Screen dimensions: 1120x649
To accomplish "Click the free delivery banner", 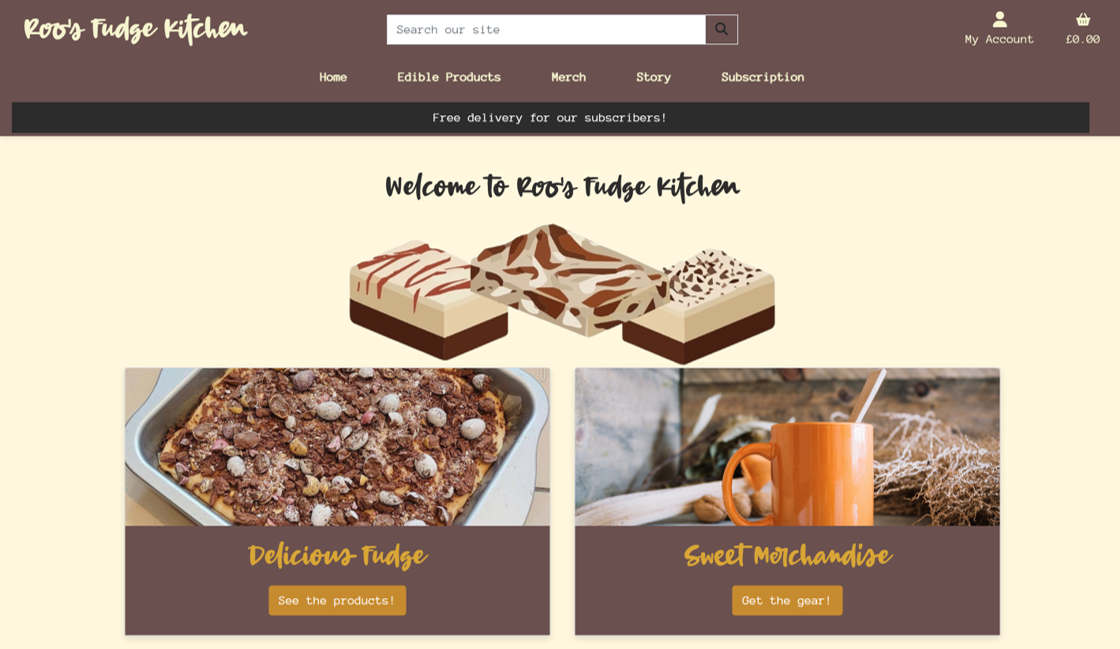I will click(550, 118).
